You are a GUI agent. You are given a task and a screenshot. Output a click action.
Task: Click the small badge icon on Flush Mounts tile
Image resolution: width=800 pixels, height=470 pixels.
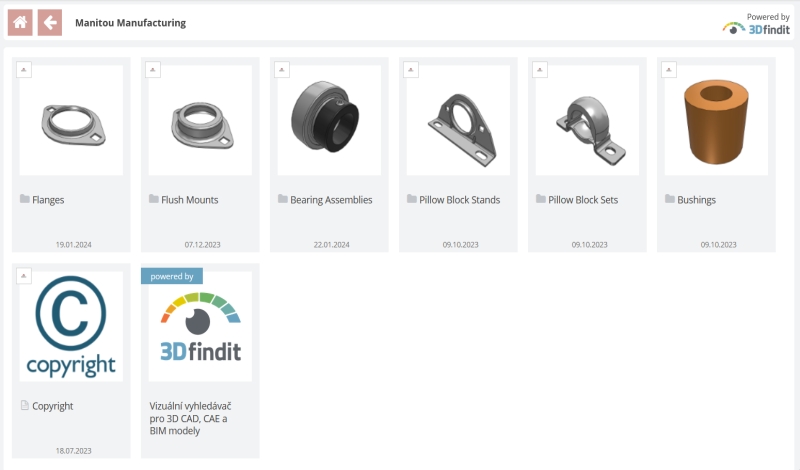[x=153, y=70]
